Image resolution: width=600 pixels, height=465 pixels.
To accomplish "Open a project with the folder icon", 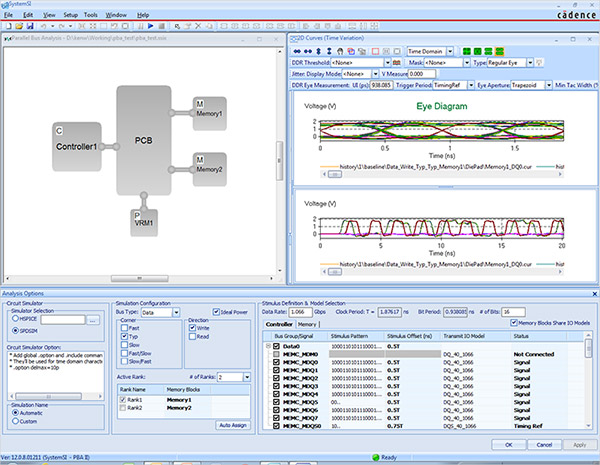I will click(19, 26).
